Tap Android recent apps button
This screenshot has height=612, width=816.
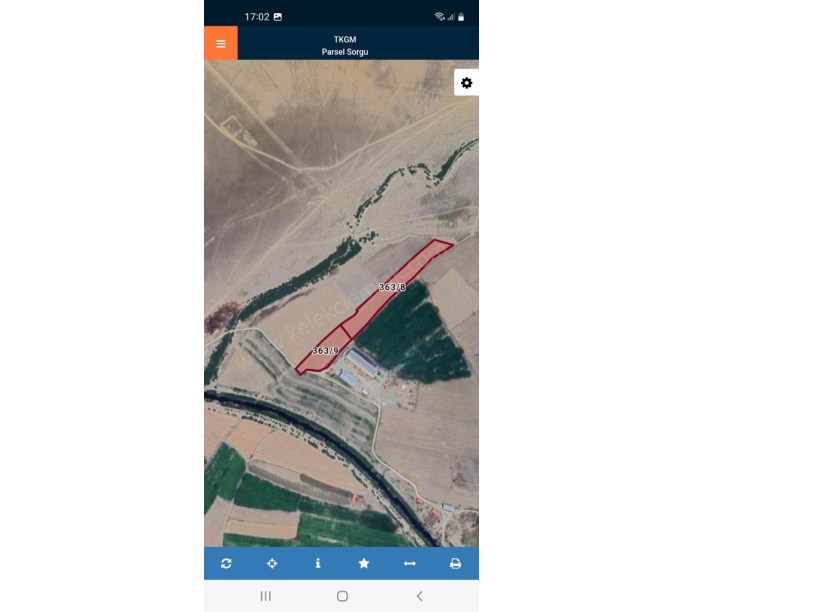(x=265, y=596)
